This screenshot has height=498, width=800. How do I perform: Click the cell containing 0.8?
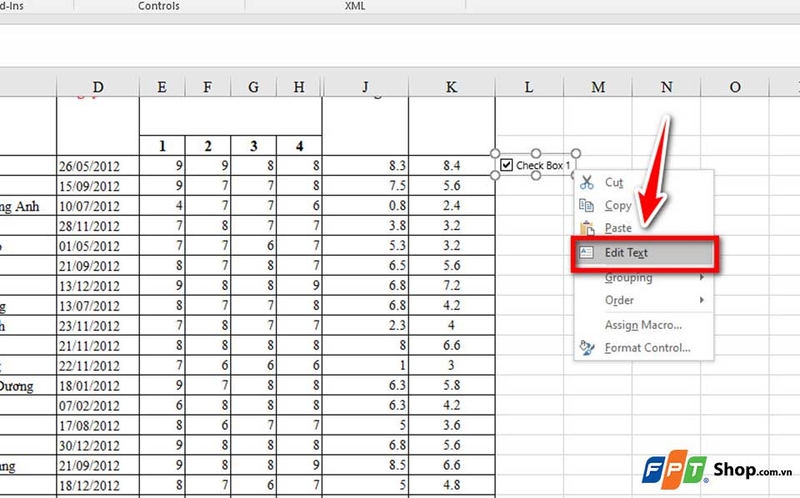pyautogui.click(x=365, y=206)
